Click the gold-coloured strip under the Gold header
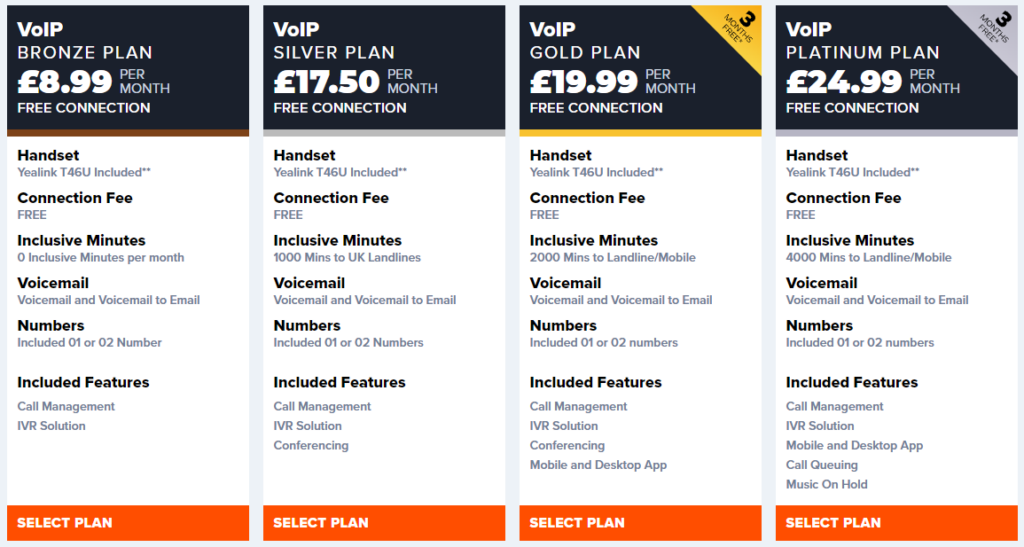1024x547 pixels. tap(641, 132)
